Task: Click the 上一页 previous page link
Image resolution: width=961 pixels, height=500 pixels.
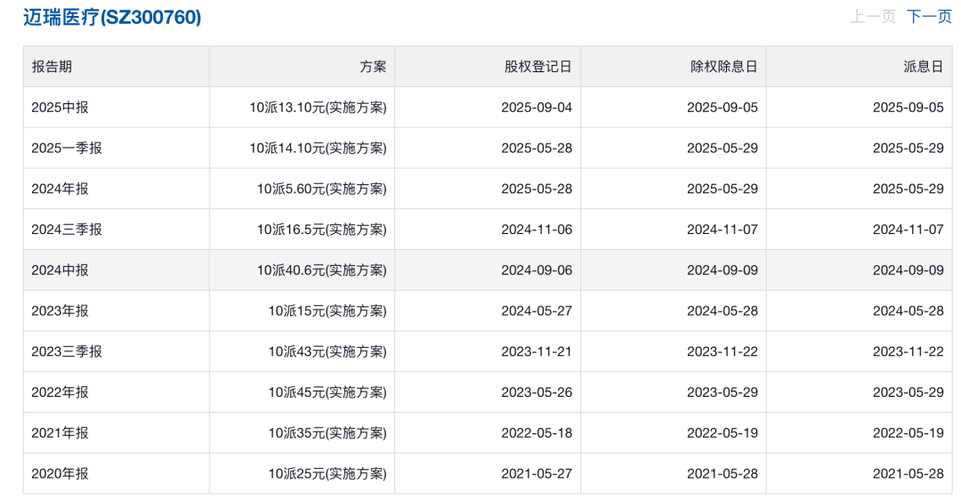Action: coord(873,17)
